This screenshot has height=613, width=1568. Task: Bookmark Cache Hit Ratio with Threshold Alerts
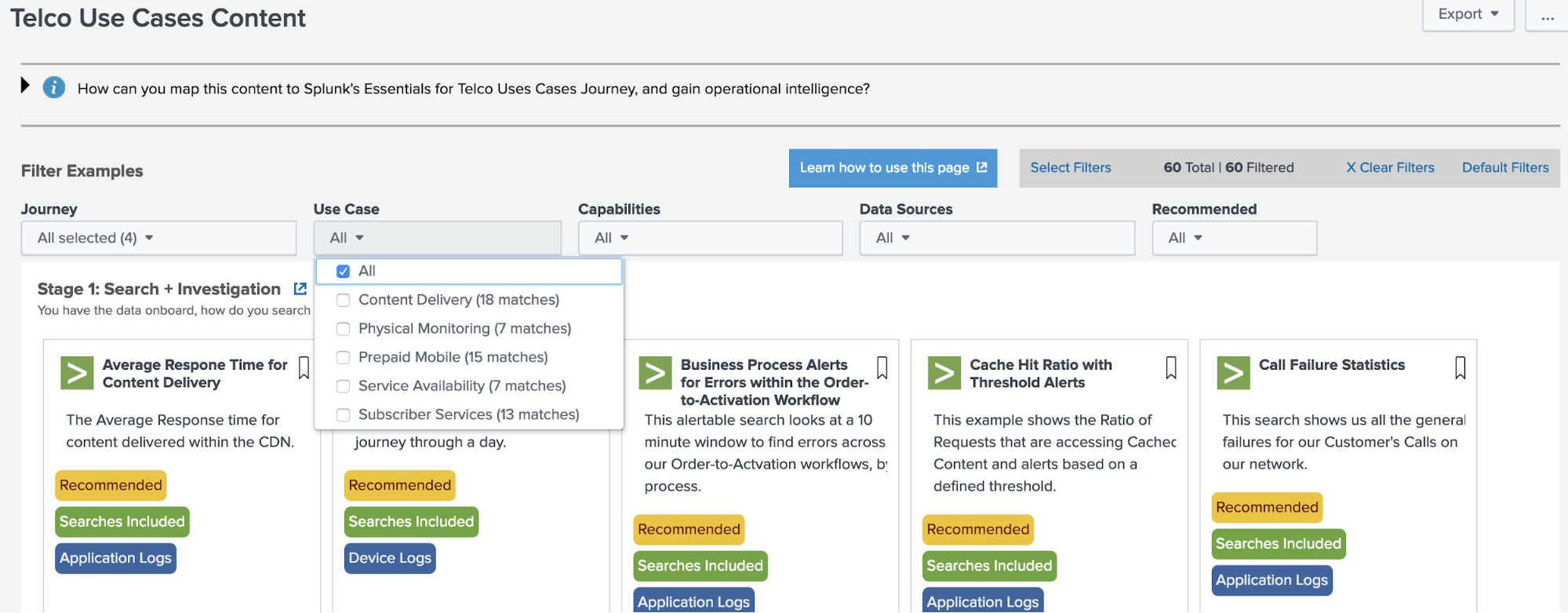click(x=1171, y=367)
